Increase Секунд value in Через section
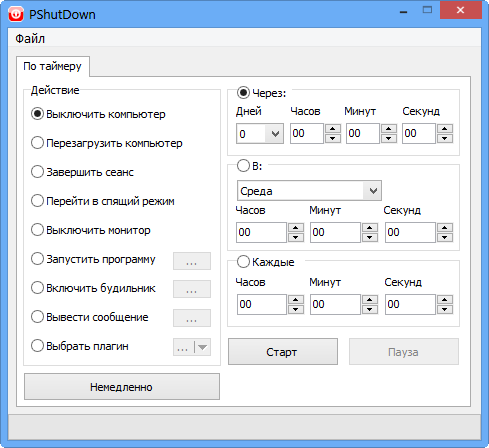Screen dimensions: 489x448 click(x=445, y=129)
